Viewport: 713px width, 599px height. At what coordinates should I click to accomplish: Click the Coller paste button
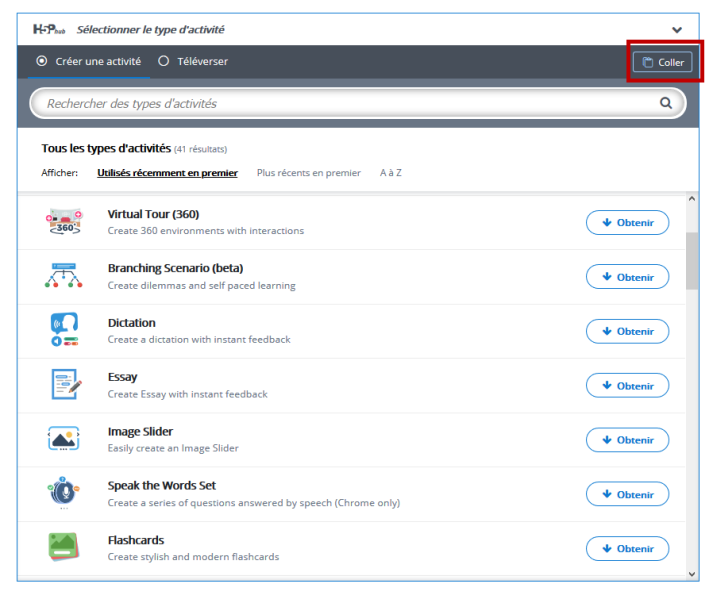pyautogui.click(x=663, y=62)
